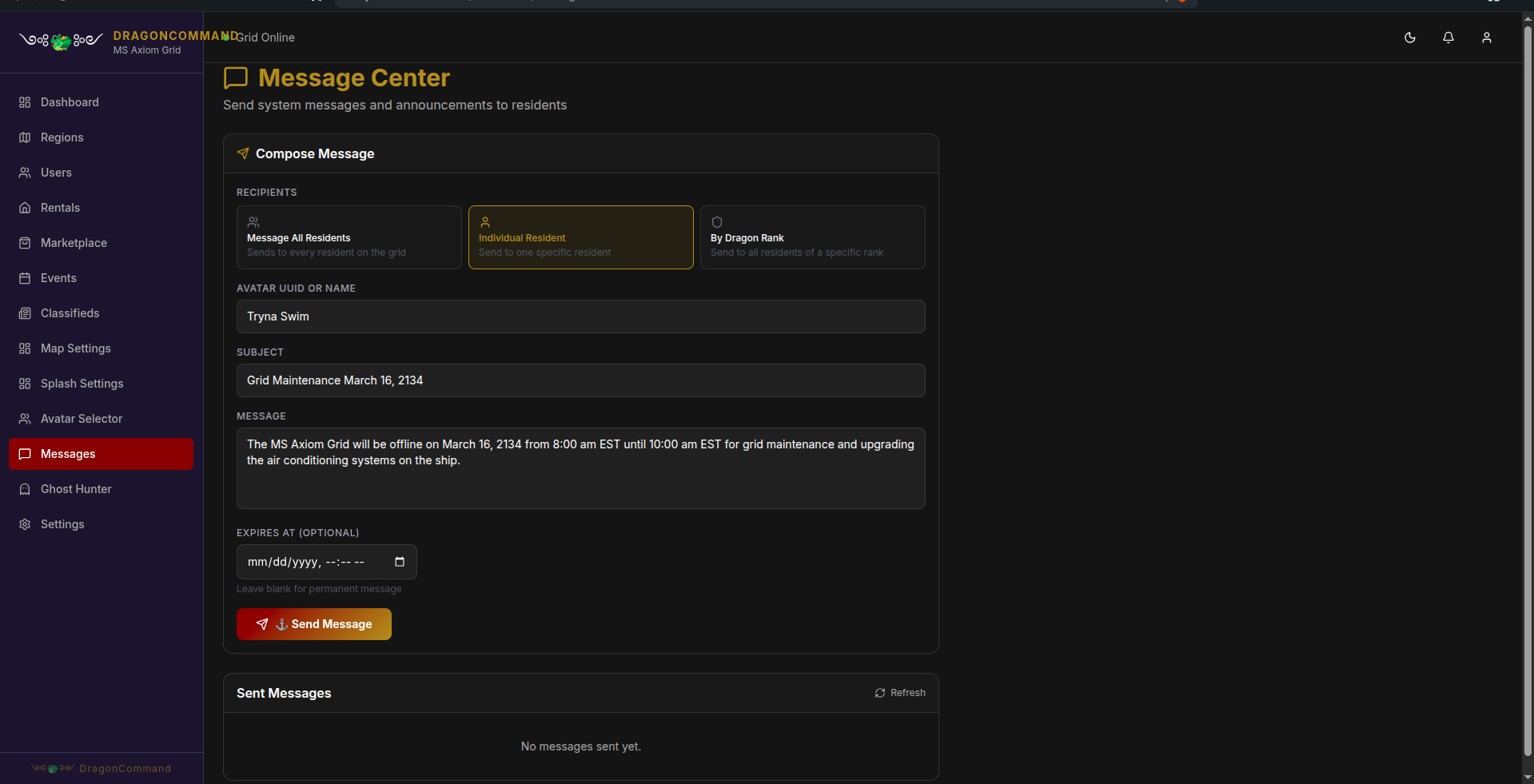Select By Dragon Rank recipient option
Image resolution: width=1534 pixels, height=784 pixels.
click(813, 237)
